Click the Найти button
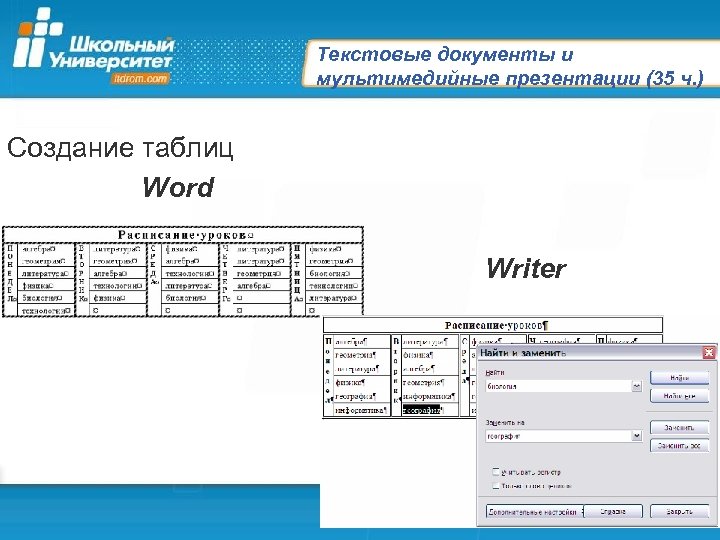This screenshot has width=720, height=540. pos(679,378)
